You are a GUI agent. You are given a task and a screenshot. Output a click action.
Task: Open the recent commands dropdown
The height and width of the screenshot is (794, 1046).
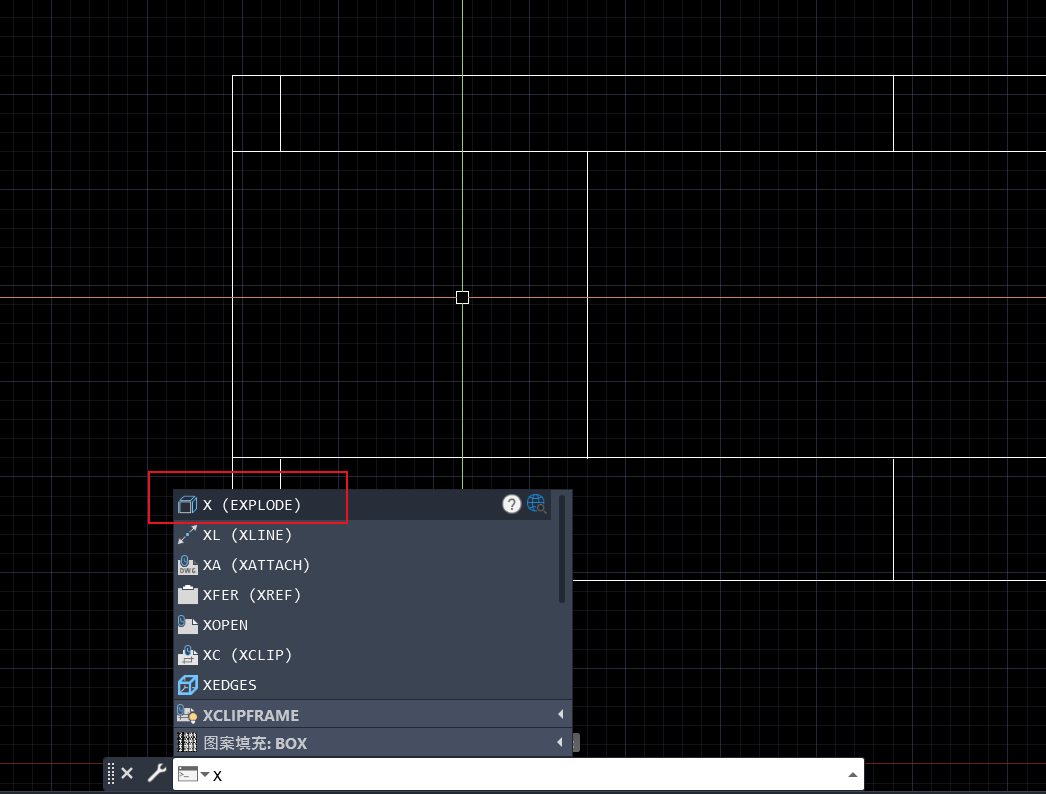pyautogui.click(x=193, y=774)
